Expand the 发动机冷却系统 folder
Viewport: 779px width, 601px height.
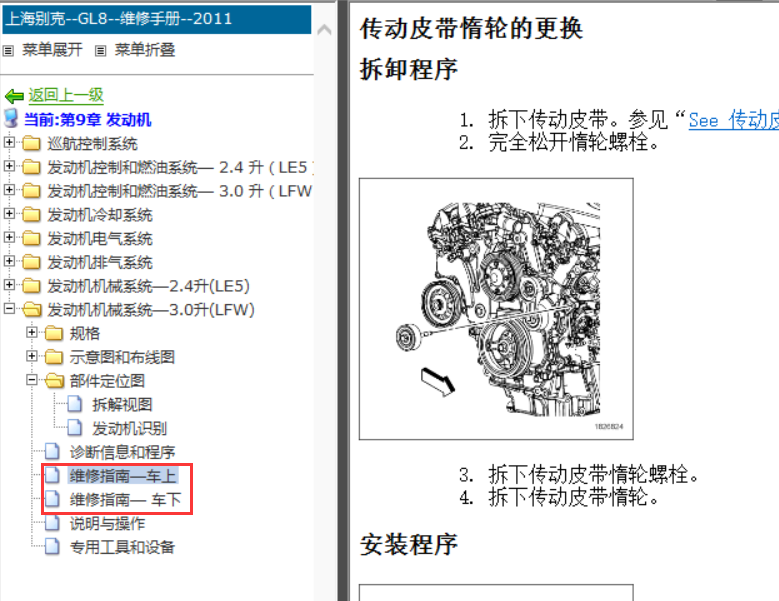click(9, 214)
